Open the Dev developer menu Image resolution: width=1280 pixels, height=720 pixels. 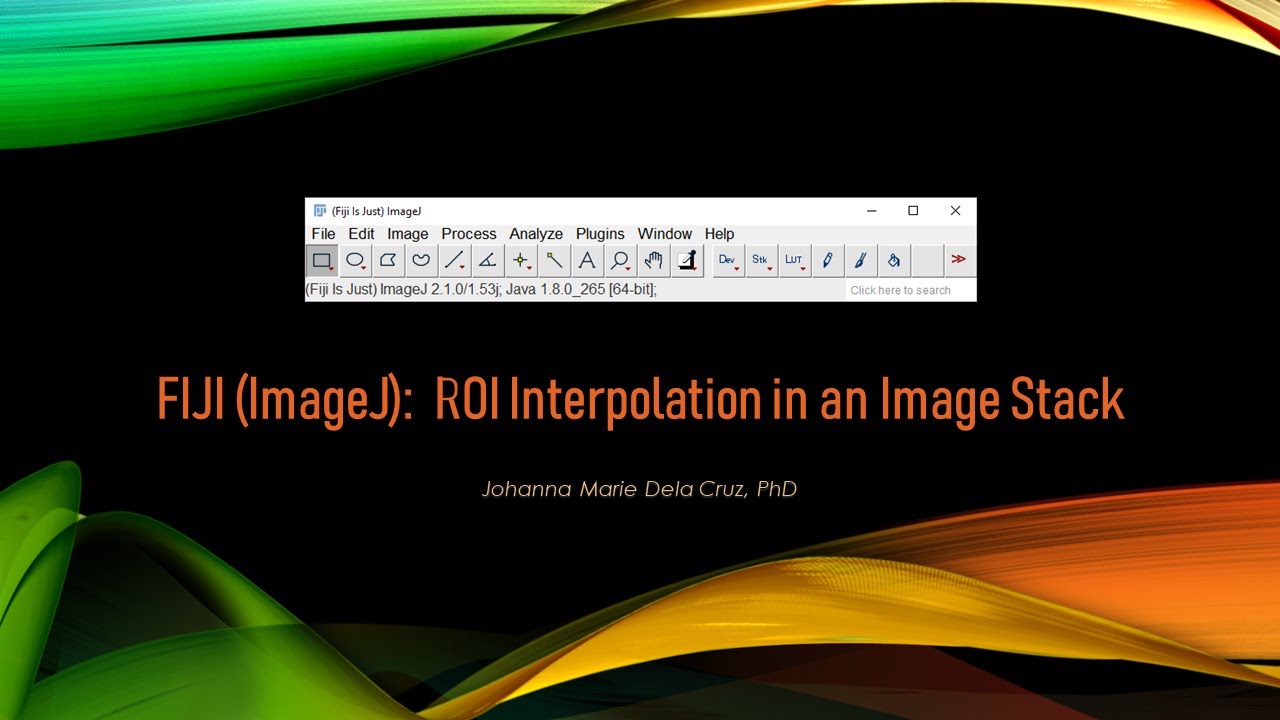(x=727, y=260)
